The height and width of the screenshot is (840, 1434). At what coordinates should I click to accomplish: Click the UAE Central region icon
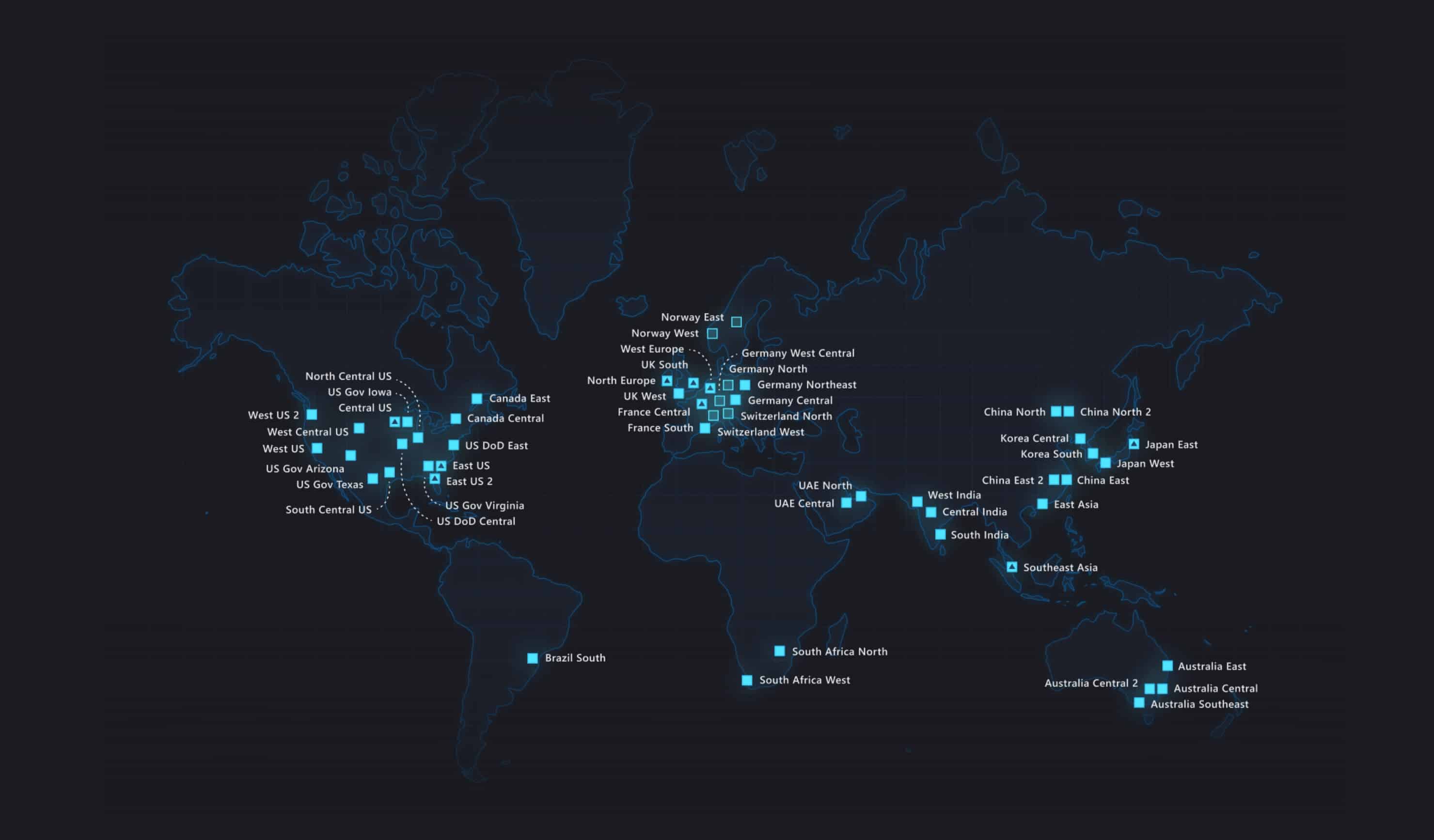(x=850, y=502)
